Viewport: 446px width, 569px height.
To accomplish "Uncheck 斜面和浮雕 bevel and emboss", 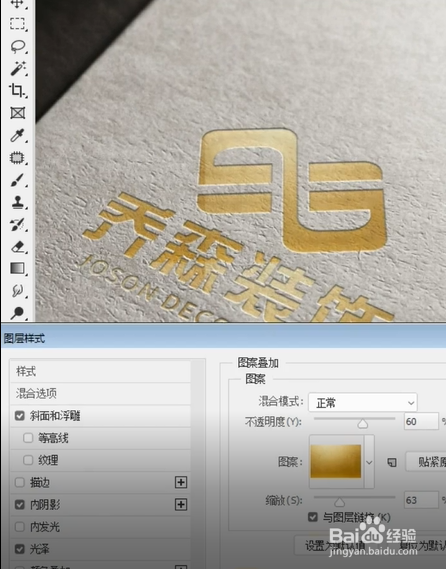I will pyautogui.click(x=20, y=416).
